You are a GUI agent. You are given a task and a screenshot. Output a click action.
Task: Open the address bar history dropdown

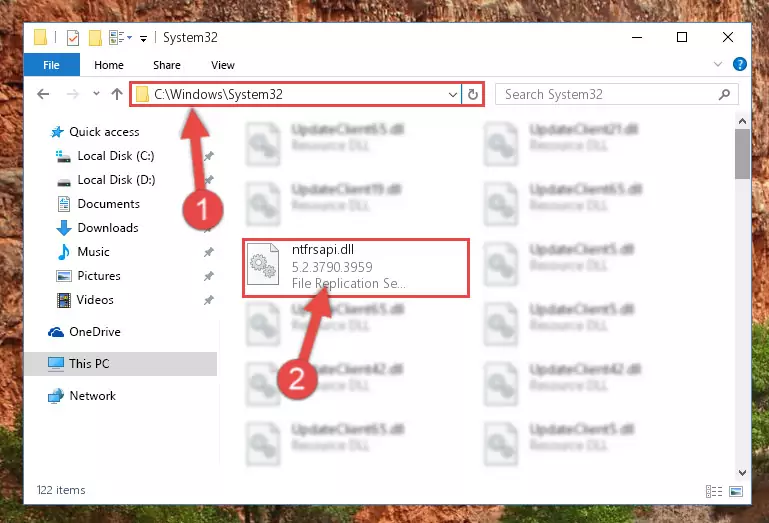[453, 94]
